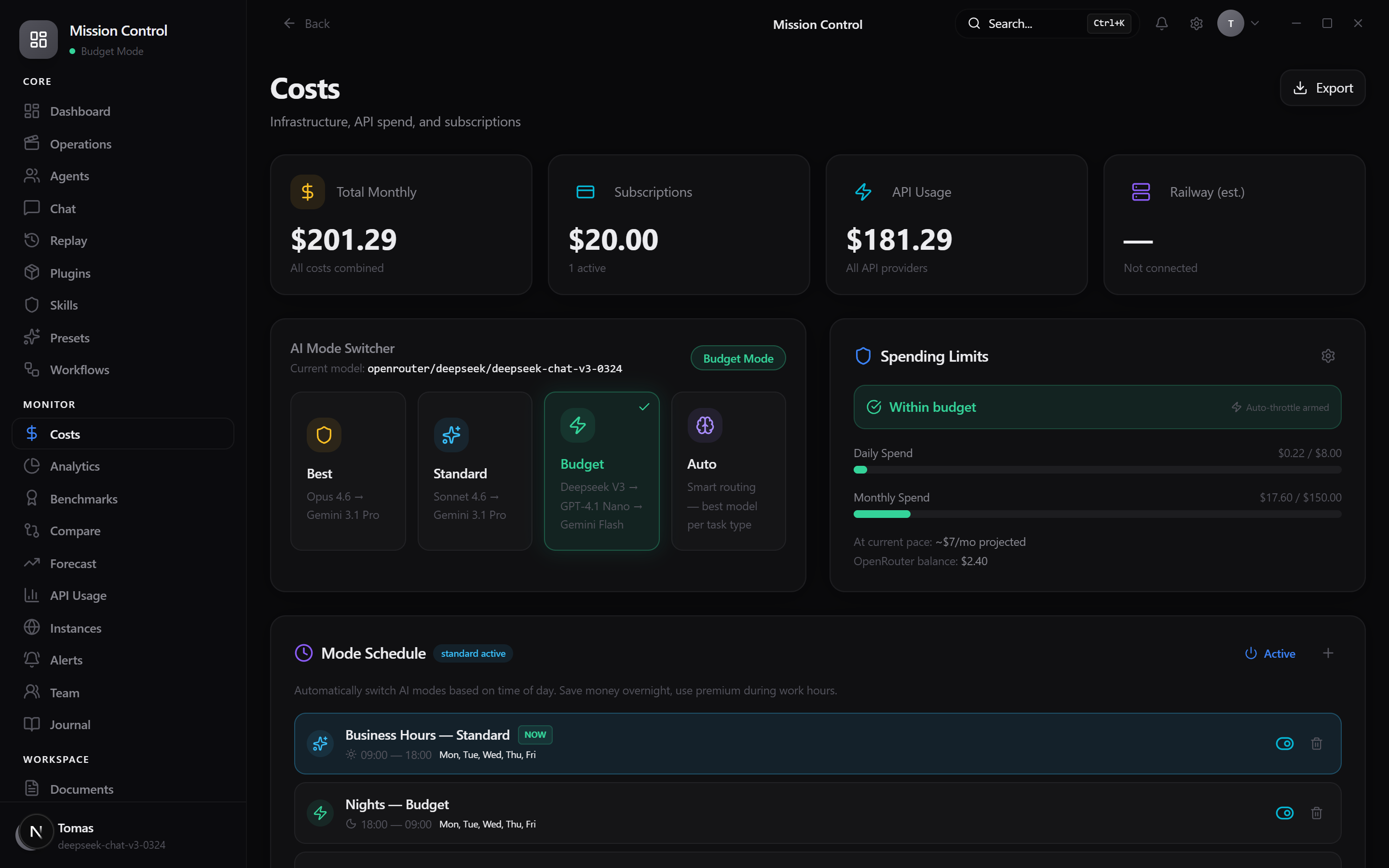Click the Analytics pie chart icon
This screenshot has width=1389, height=868.
click(x=32, y=466)
